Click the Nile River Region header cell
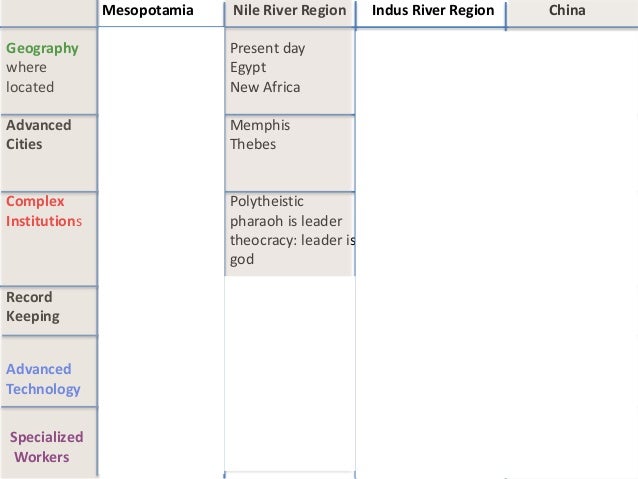Viewport: 638px width, 479px height. tap(290, 13)
